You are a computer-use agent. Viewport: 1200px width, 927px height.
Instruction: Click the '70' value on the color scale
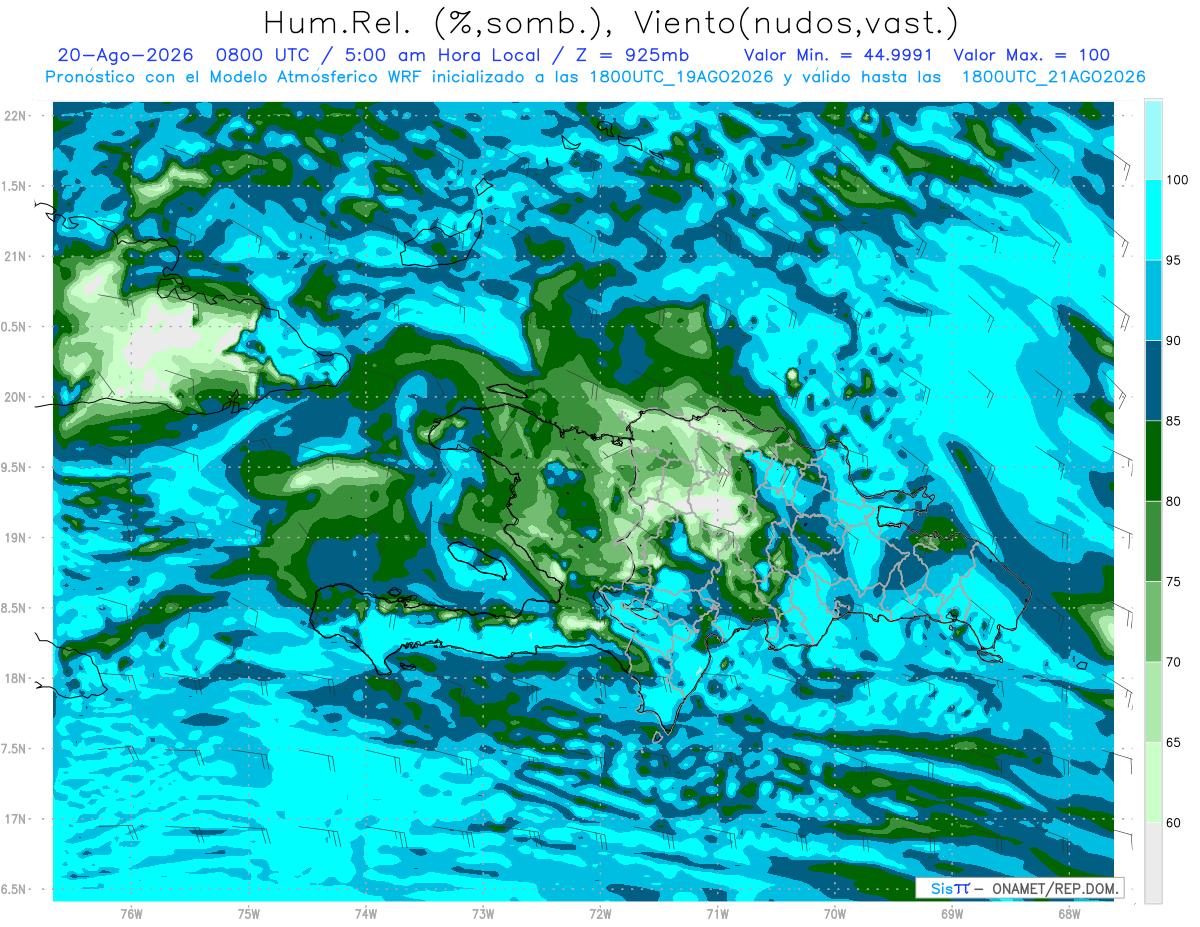coord(1175,662)
